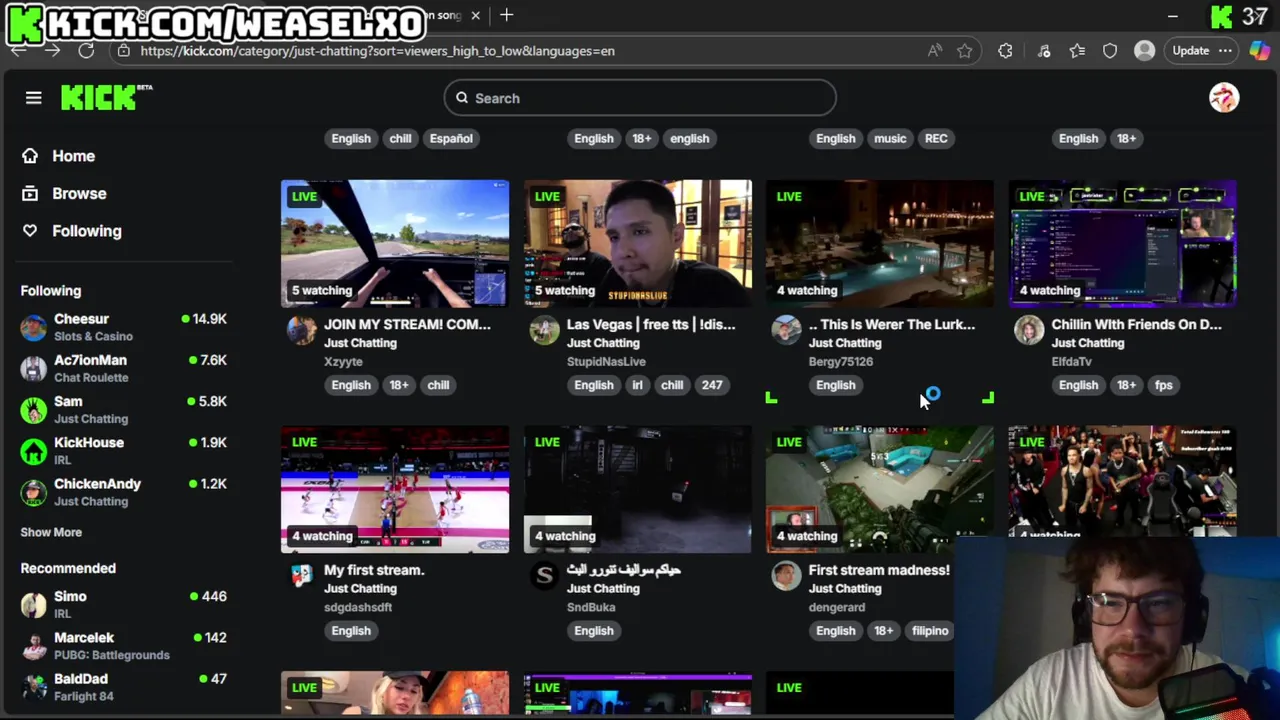Open the driving stream thumbnail by Xzyyte
Viewport: 1280px width, 720px height.
[x=395, y=243]
